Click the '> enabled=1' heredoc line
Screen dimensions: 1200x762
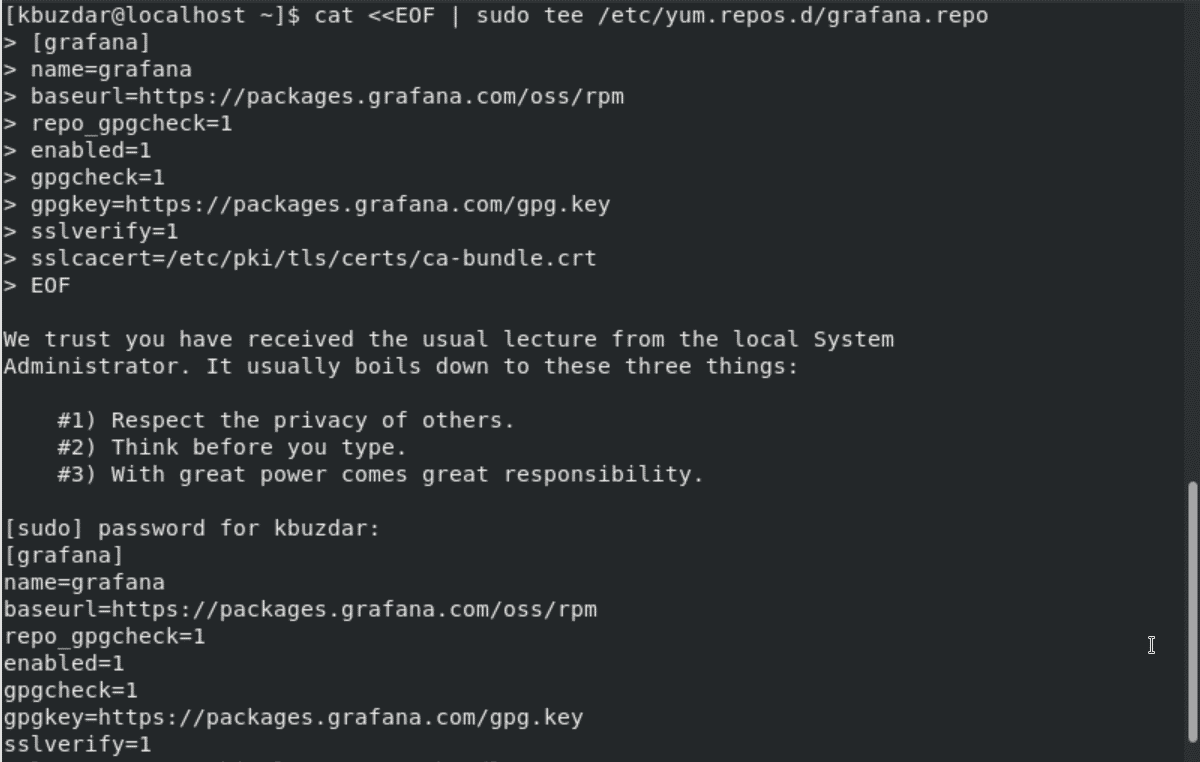pyautogui.click(x=77, y=150)
